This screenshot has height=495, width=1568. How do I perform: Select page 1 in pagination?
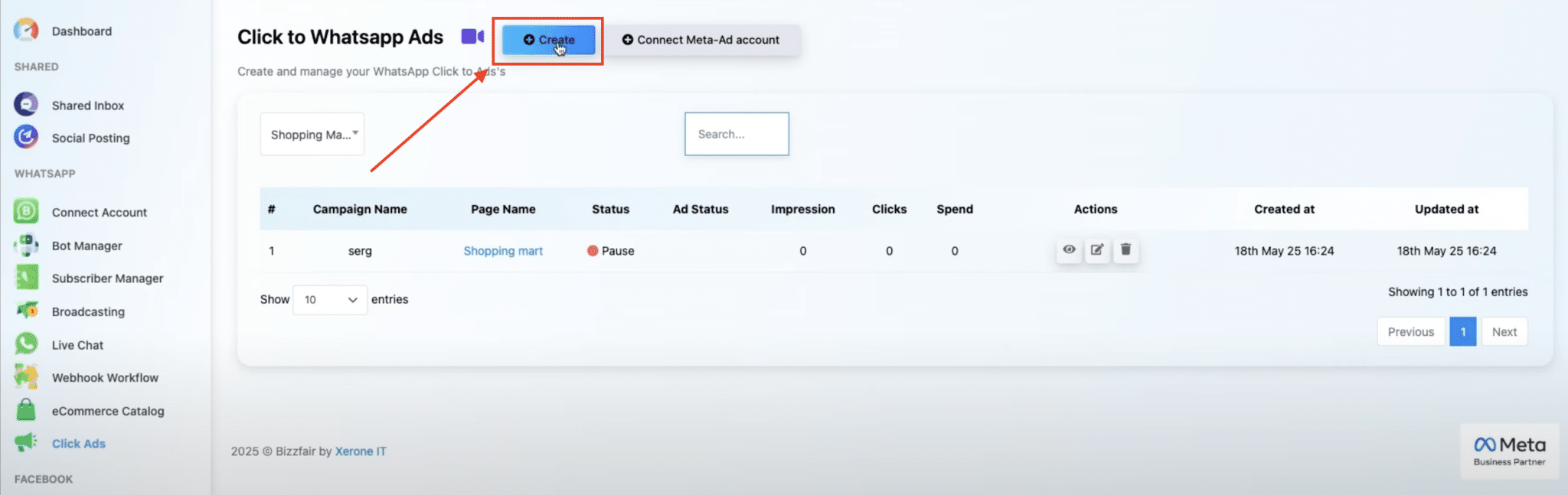click(1463, 331)
